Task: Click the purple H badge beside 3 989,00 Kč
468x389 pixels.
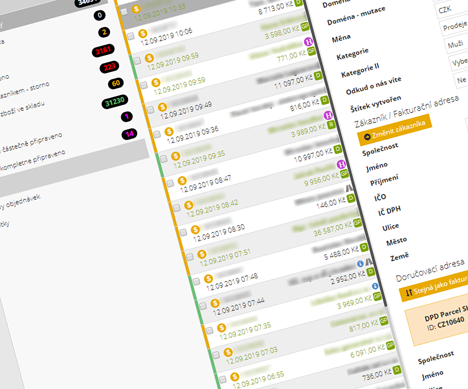Action: coord(328,115)
